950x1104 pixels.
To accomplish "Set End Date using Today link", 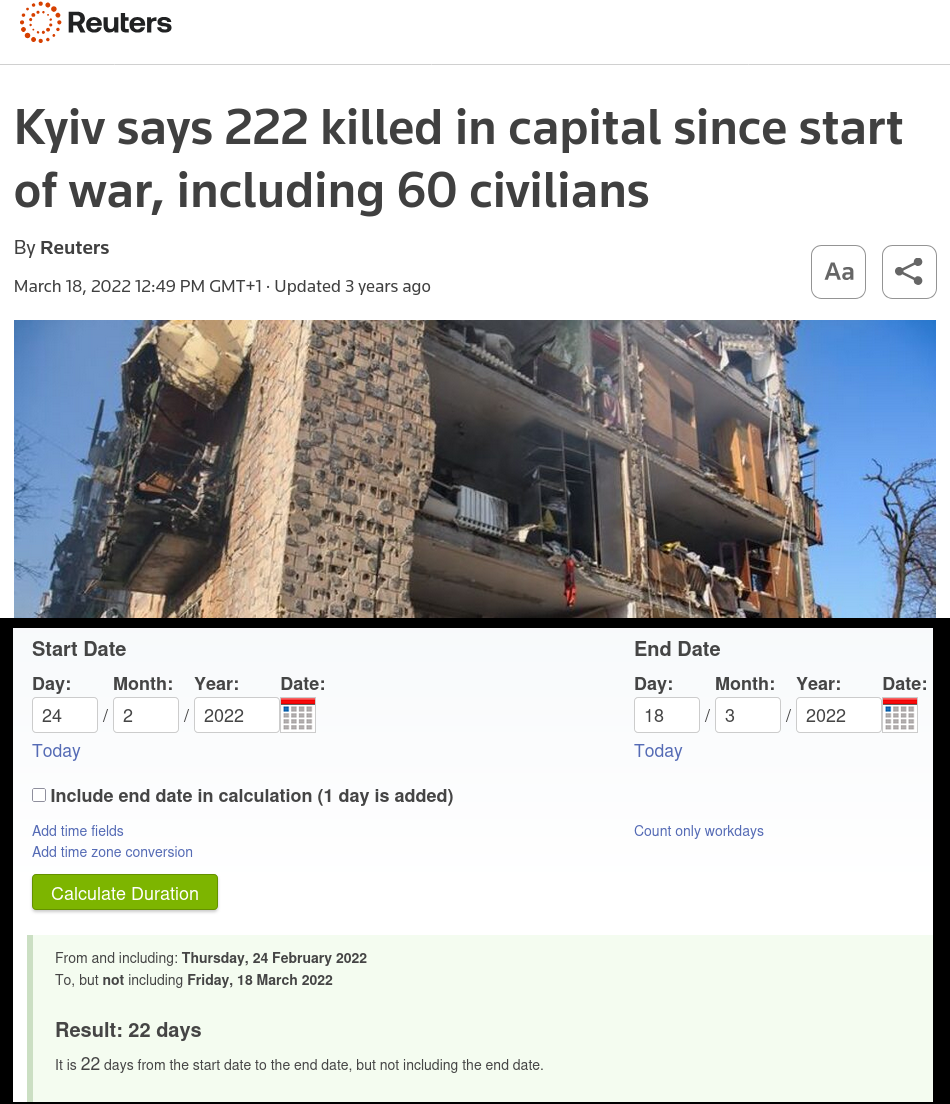I will (658, 751).
